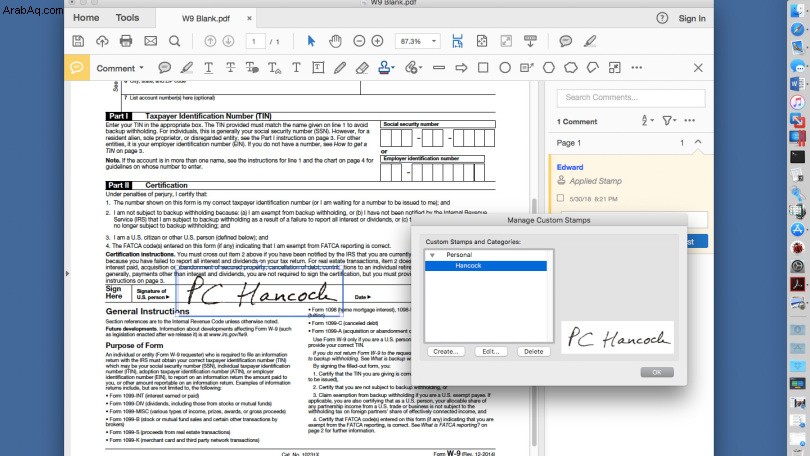
Task: Click the Search Comments field
Action: point(631,98)
